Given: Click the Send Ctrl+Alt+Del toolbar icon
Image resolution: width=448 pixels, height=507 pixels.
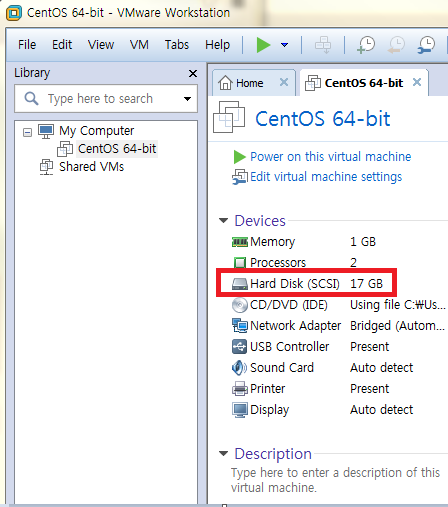Looking at the screenshot, I should (x=323, y=45).
